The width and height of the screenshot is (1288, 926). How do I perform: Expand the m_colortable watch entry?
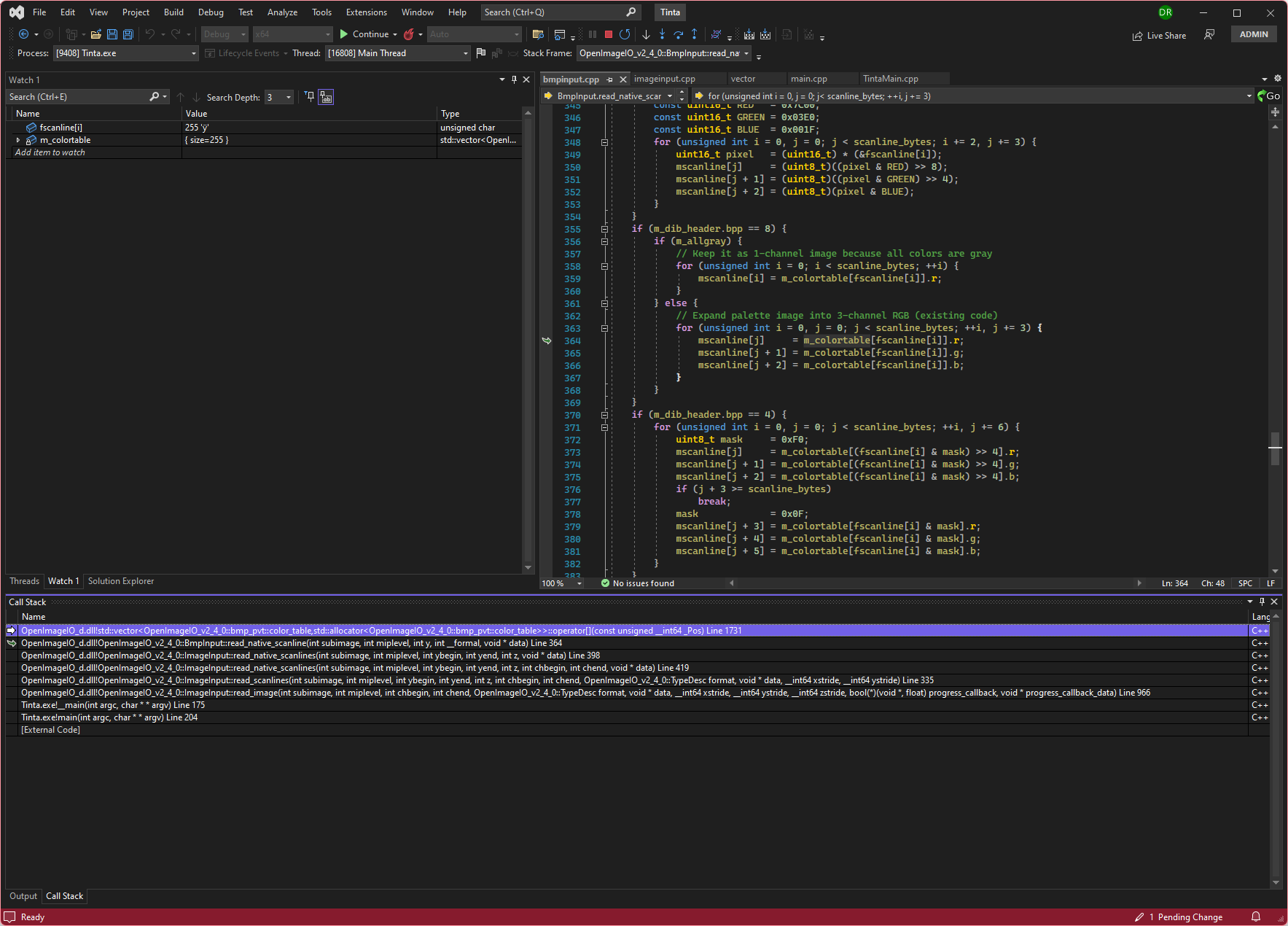pos(17,140)
